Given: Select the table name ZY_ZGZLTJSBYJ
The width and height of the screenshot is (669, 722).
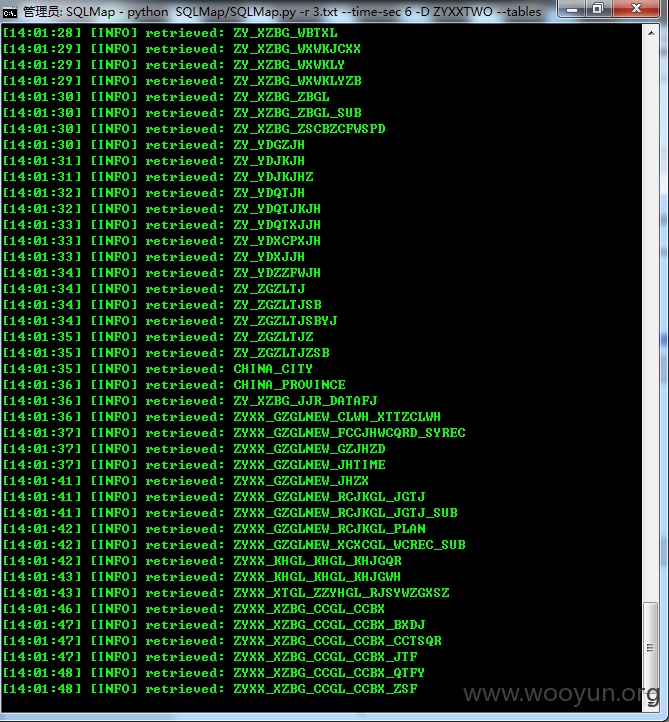Looking at the screenshot, I should 285,321.
